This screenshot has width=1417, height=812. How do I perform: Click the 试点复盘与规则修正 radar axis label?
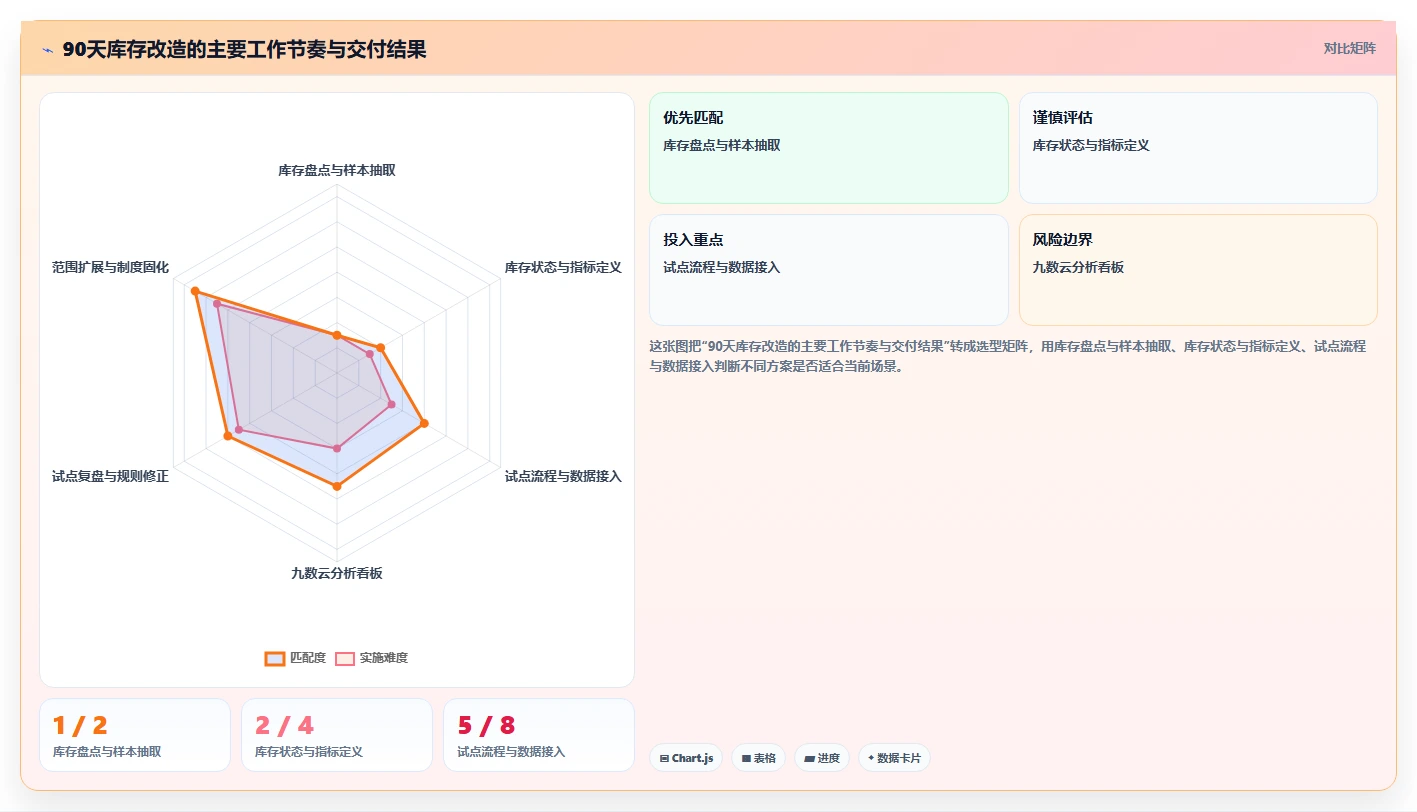[x=111, y=476]
